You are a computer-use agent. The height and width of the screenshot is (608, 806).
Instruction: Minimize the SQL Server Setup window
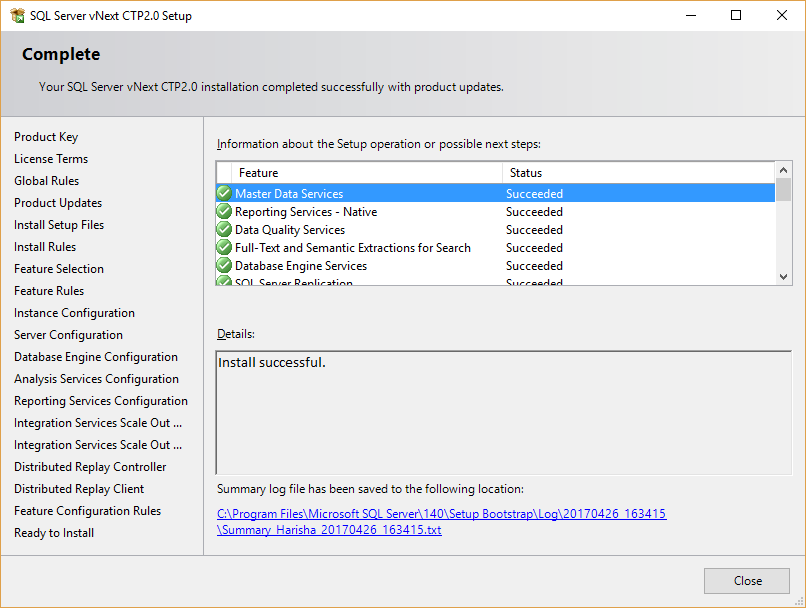click(691, 15)
